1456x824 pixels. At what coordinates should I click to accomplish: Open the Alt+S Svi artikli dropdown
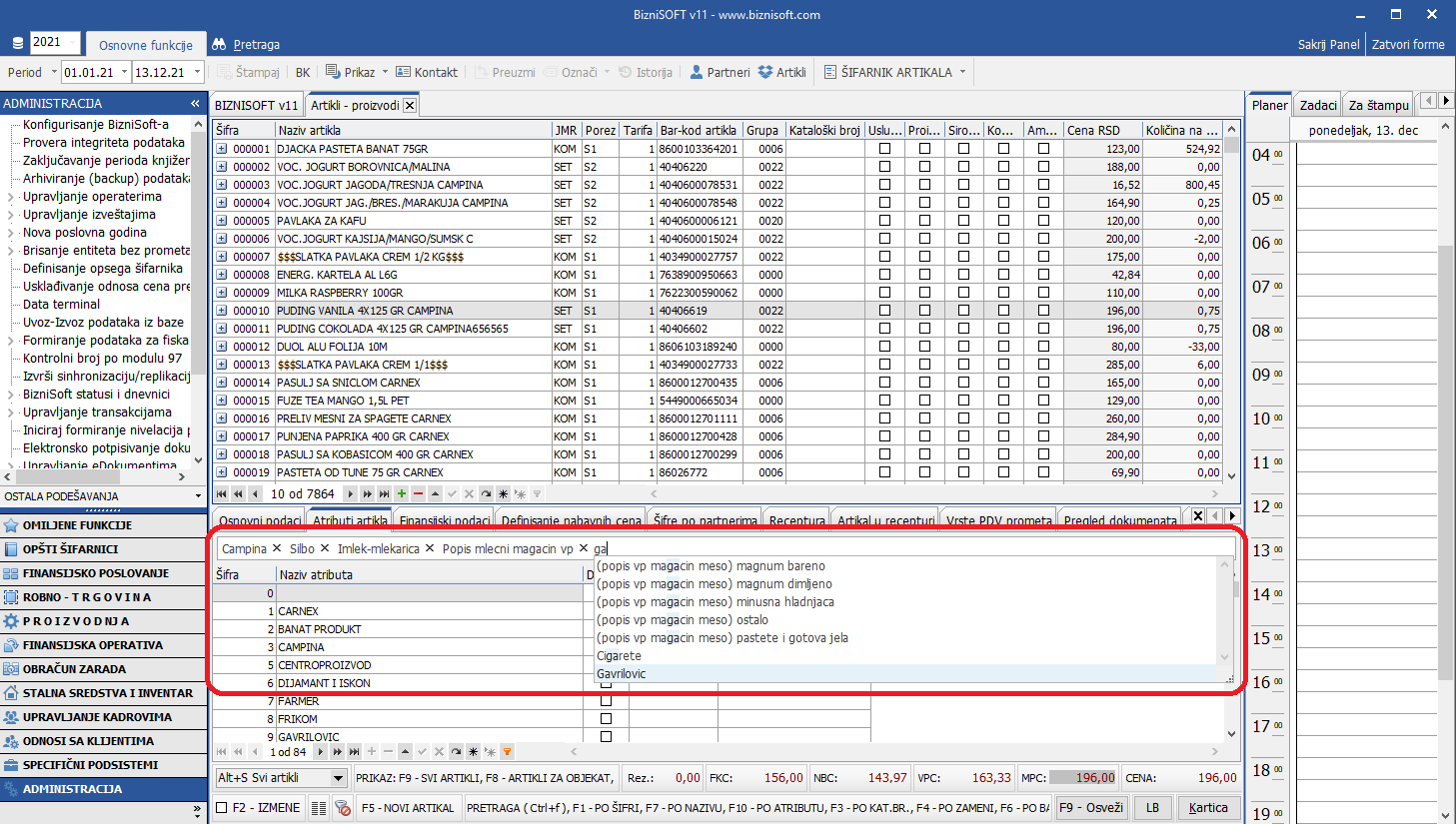pos(338,778)
